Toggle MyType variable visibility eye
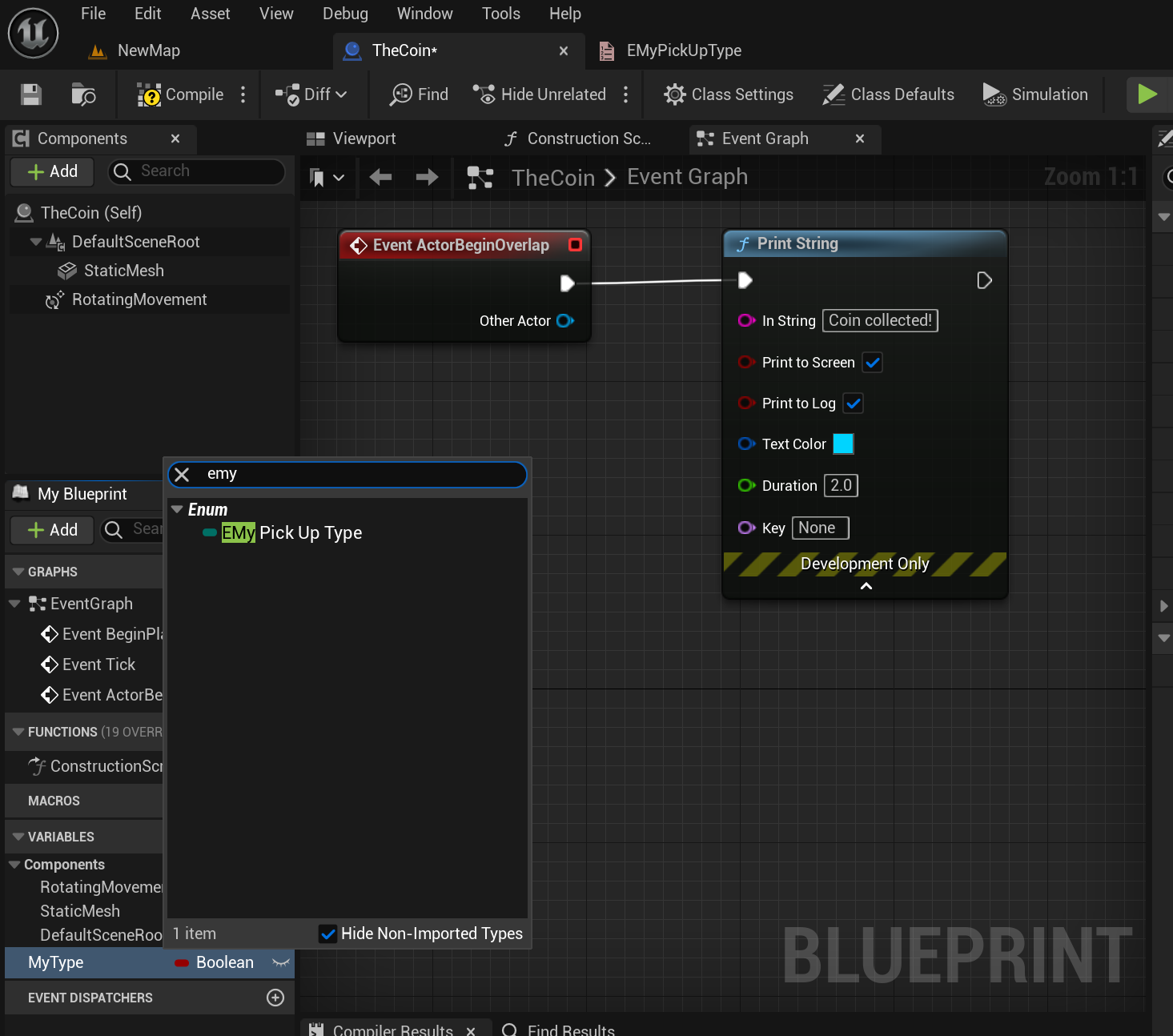 280,962
